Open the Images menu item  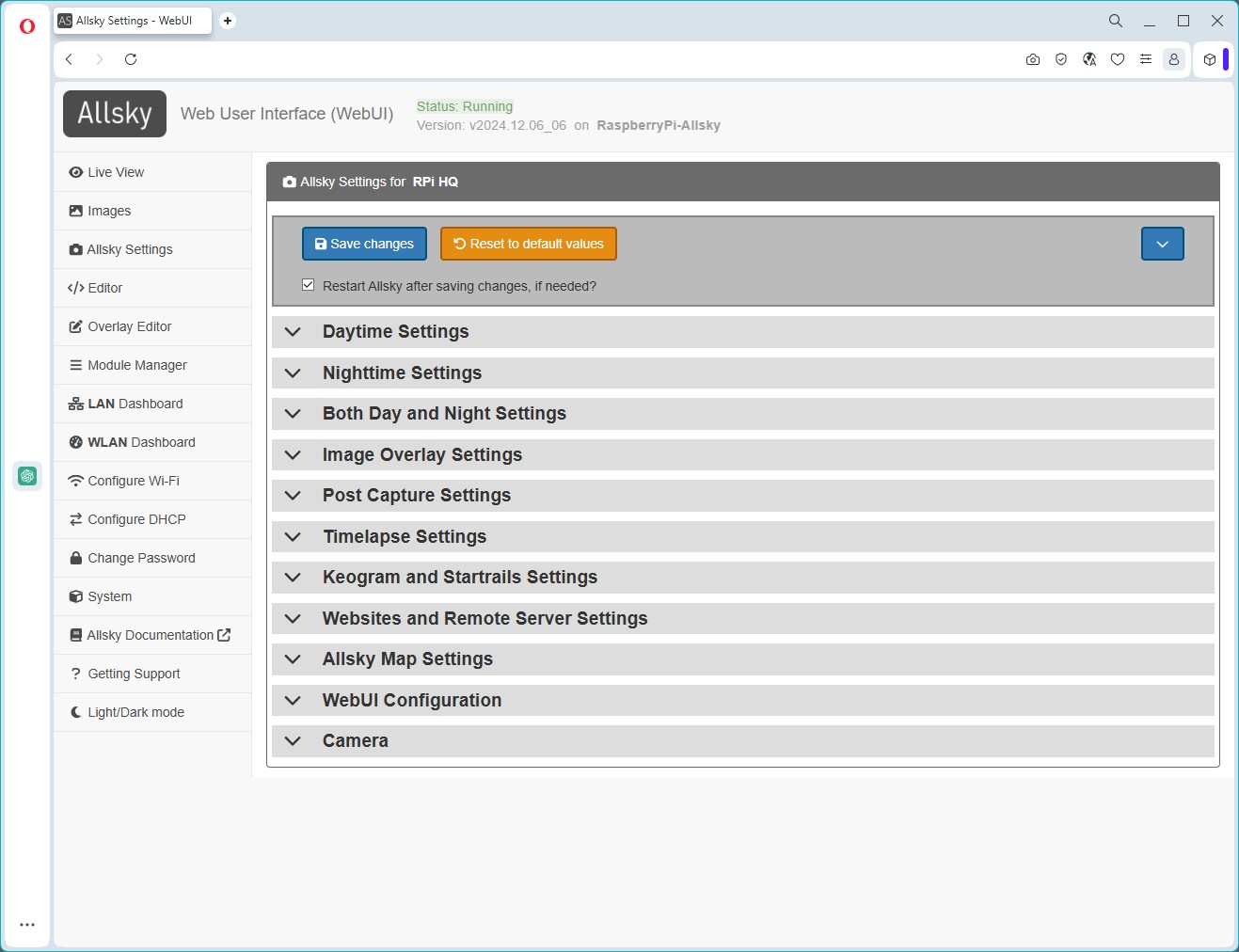tap(152, 211)
